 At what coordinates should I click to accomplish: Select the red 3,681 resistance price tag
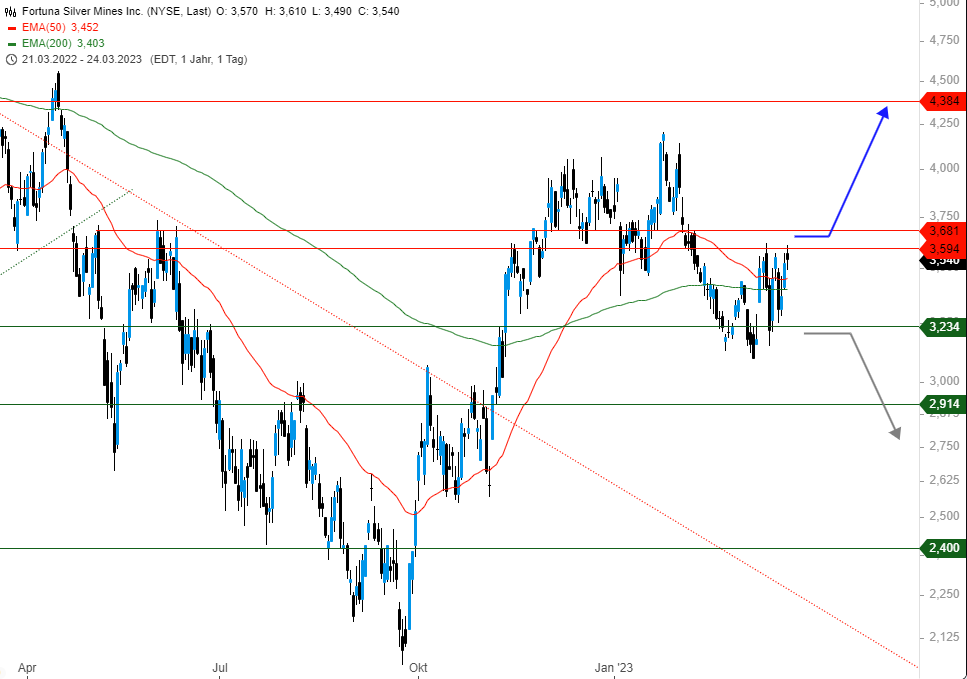pos(943,231)
